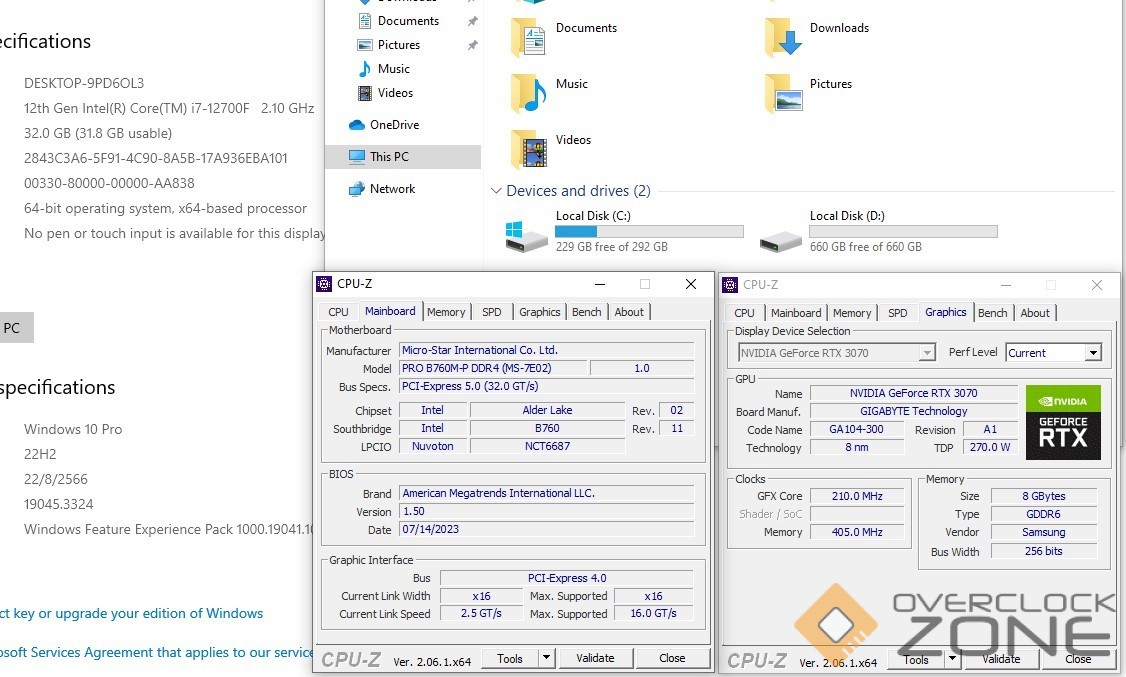Click Music note icon in navigation sidebar
This screenshot has height=677, width=1126.
tap(365, 69)
